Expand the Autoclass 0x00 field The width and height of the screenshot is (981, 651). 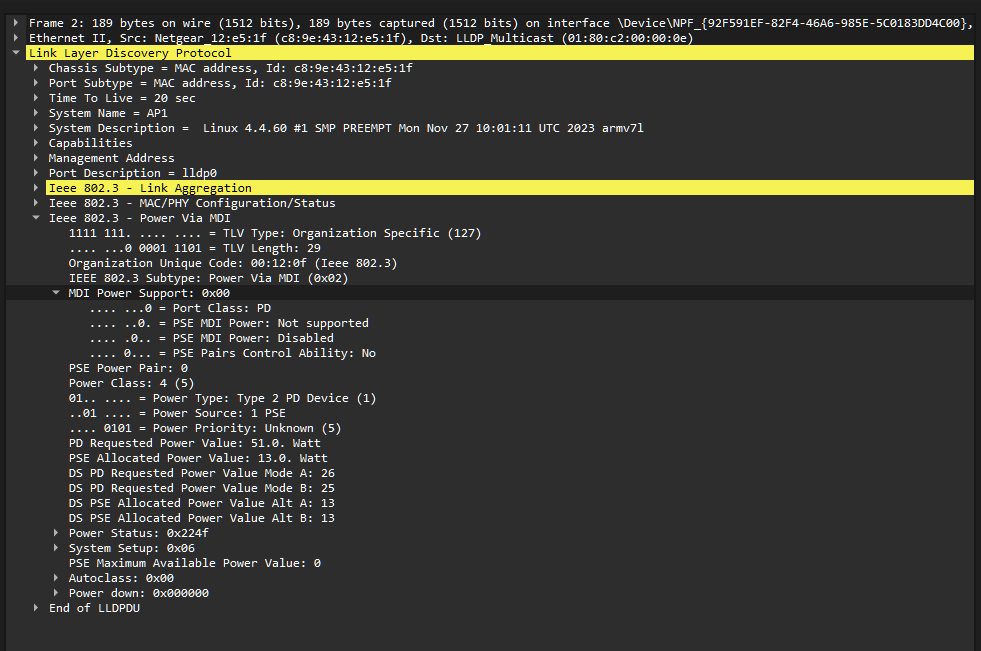tap(57, 578)
